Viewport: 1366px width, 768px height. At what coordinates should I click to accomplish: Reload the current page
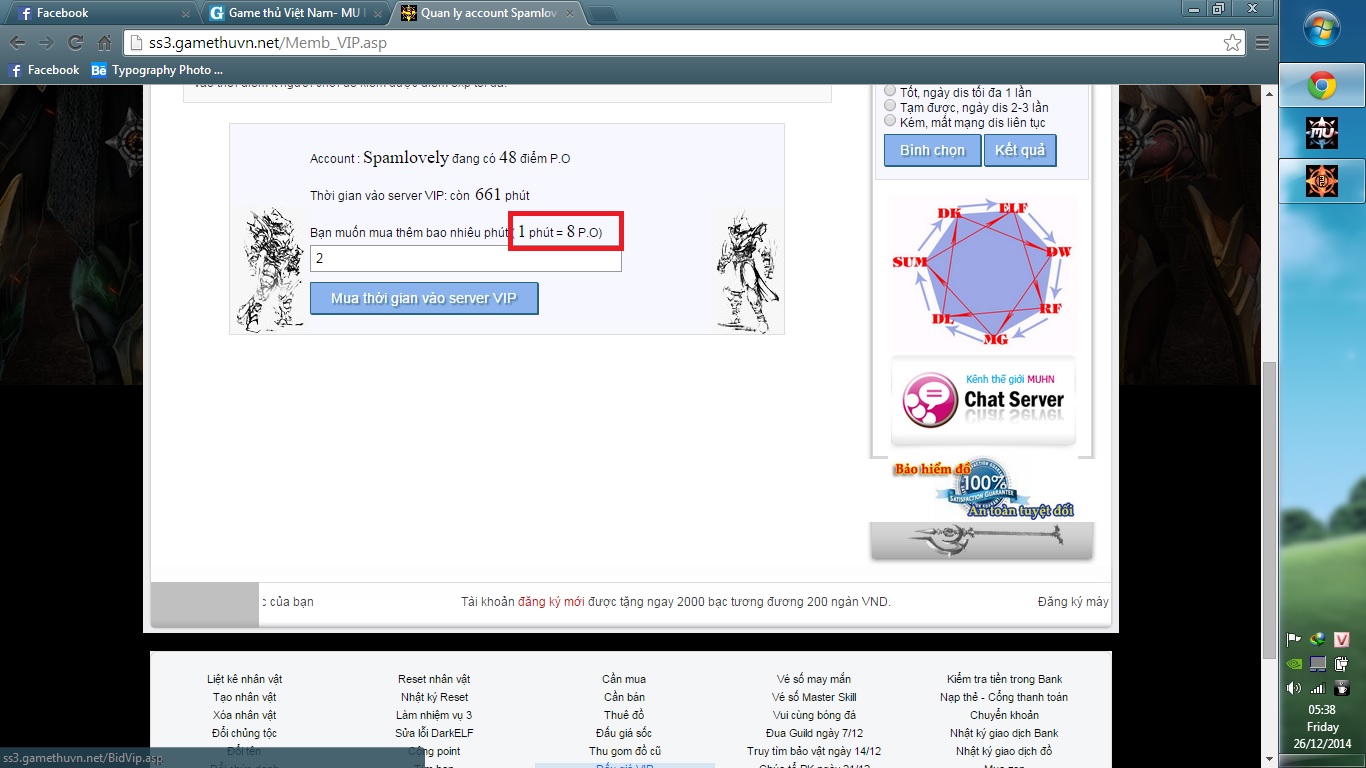[75, 43]
